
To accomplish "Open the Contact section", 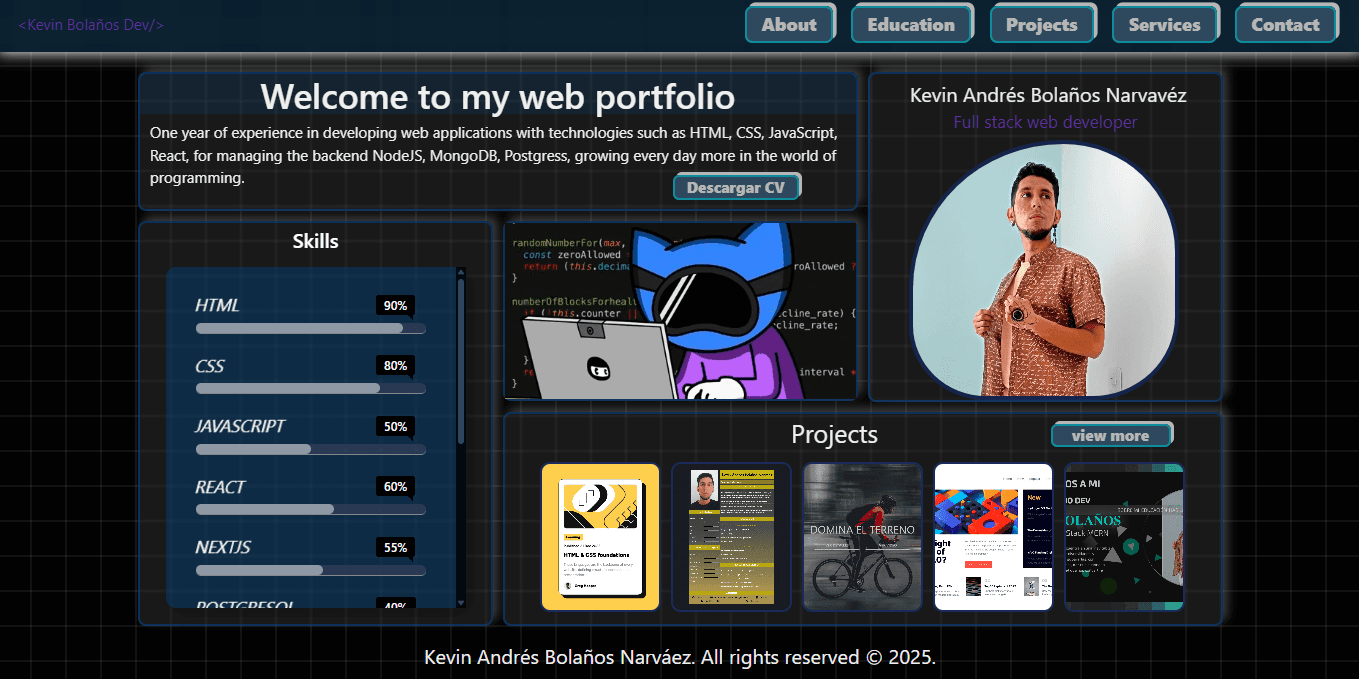I will (1286, 23).
